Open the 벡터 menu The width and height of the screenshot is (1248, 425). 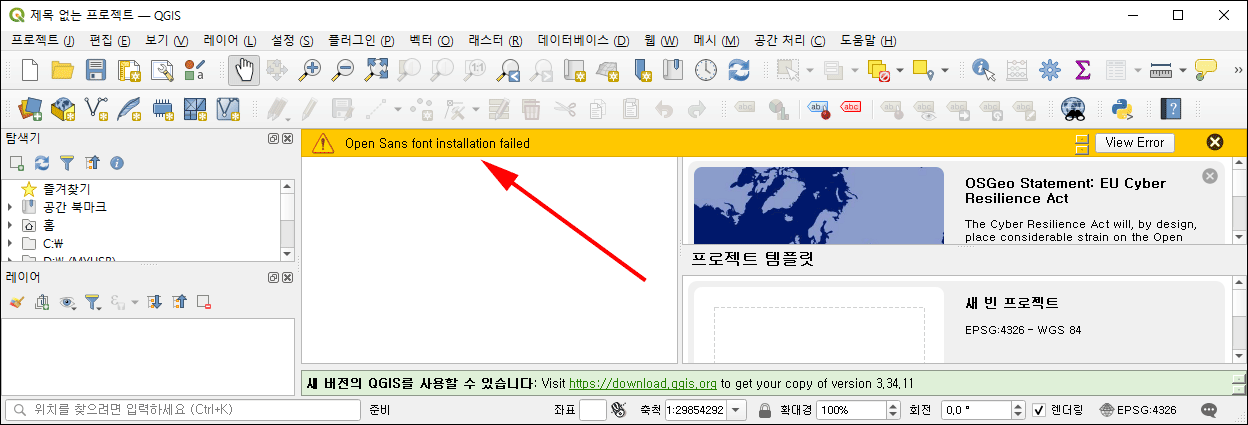pyautogui.click(x=431, y=40)
